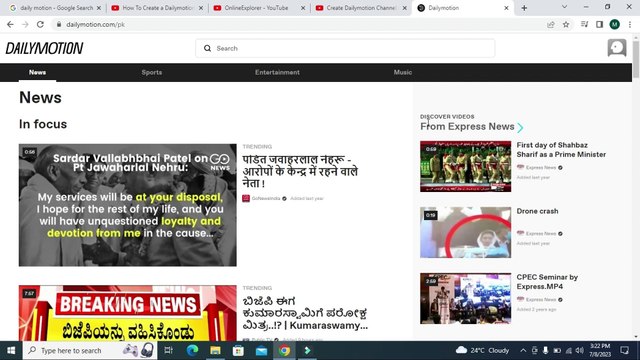Open the user profile avatar icon

pos(617,48)
